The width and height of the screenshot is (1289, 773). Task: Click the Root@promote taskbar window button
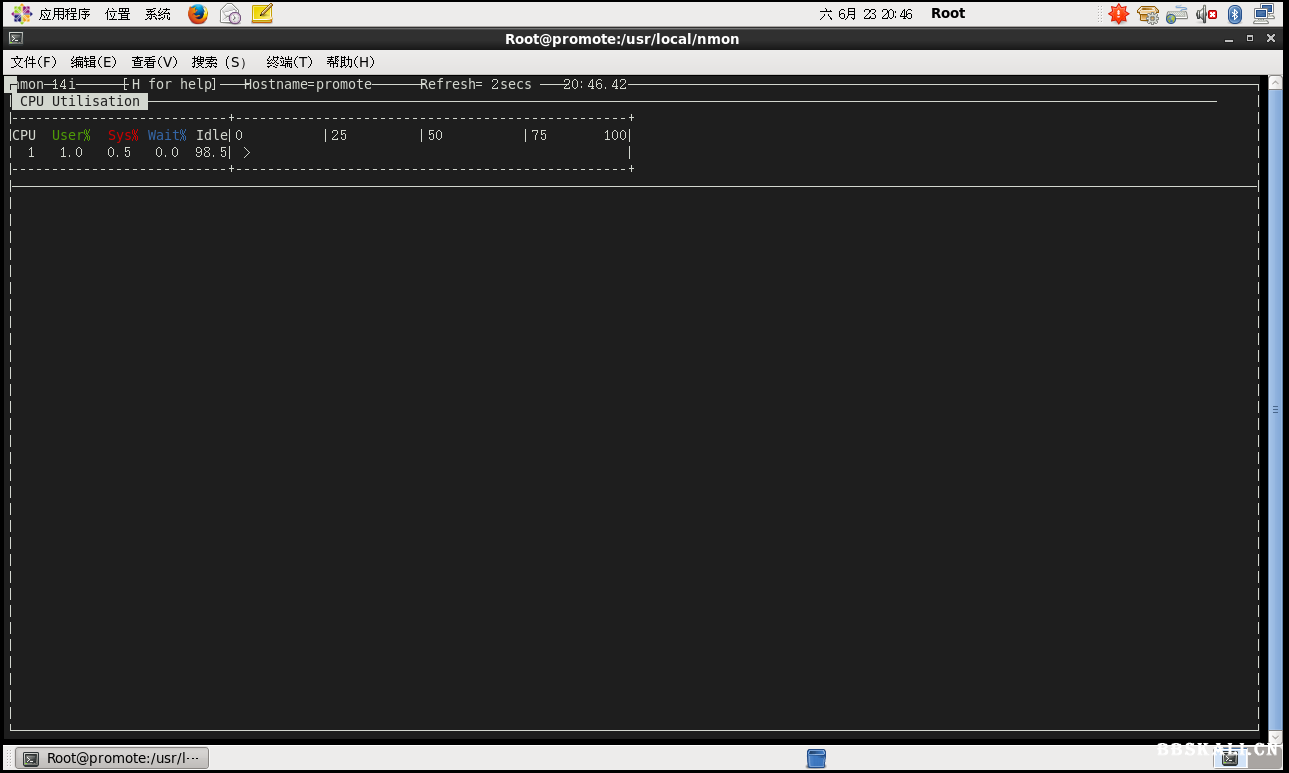(110, 757)
